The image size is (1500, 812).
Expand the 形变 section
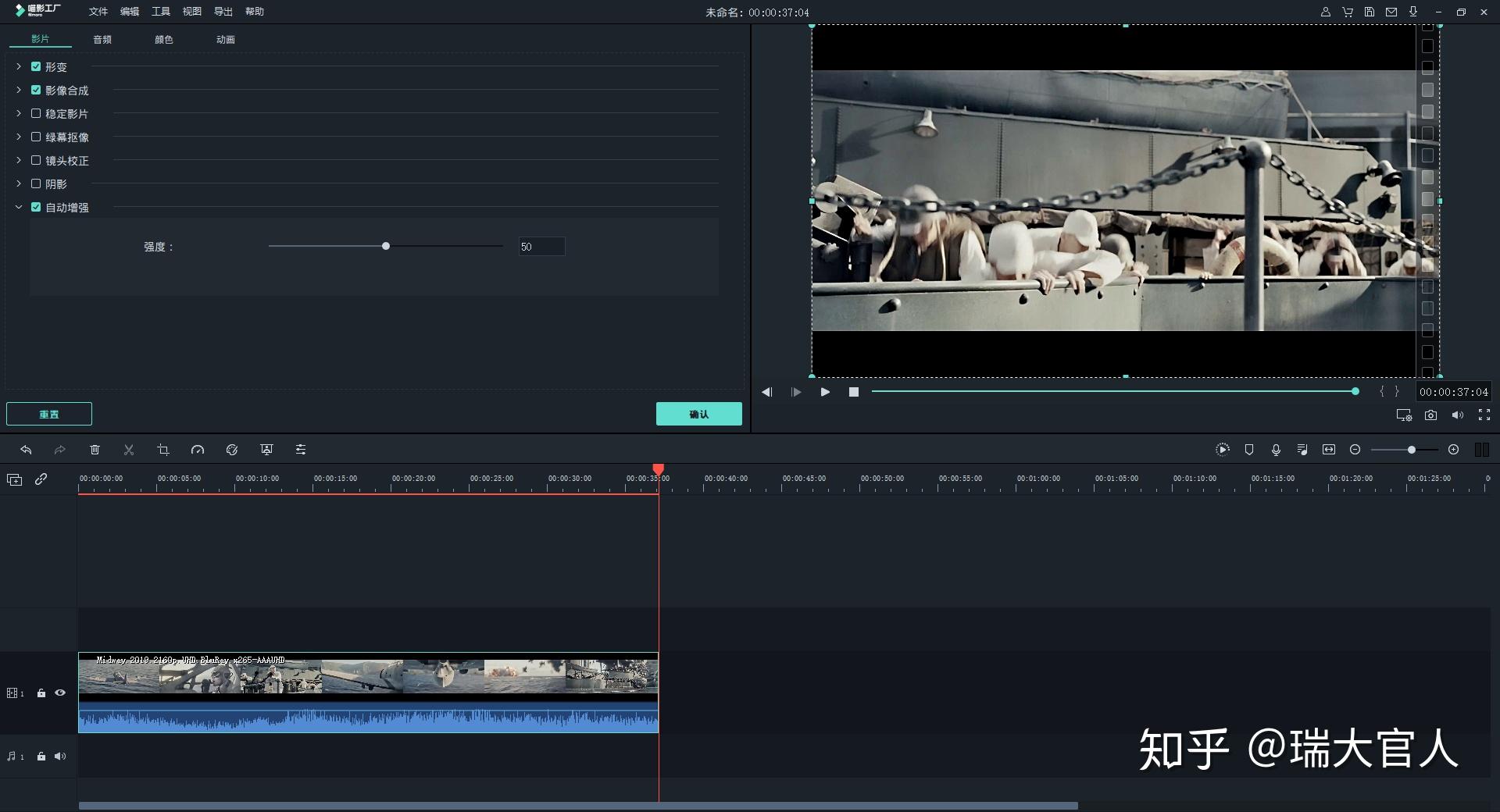point(19,66)
